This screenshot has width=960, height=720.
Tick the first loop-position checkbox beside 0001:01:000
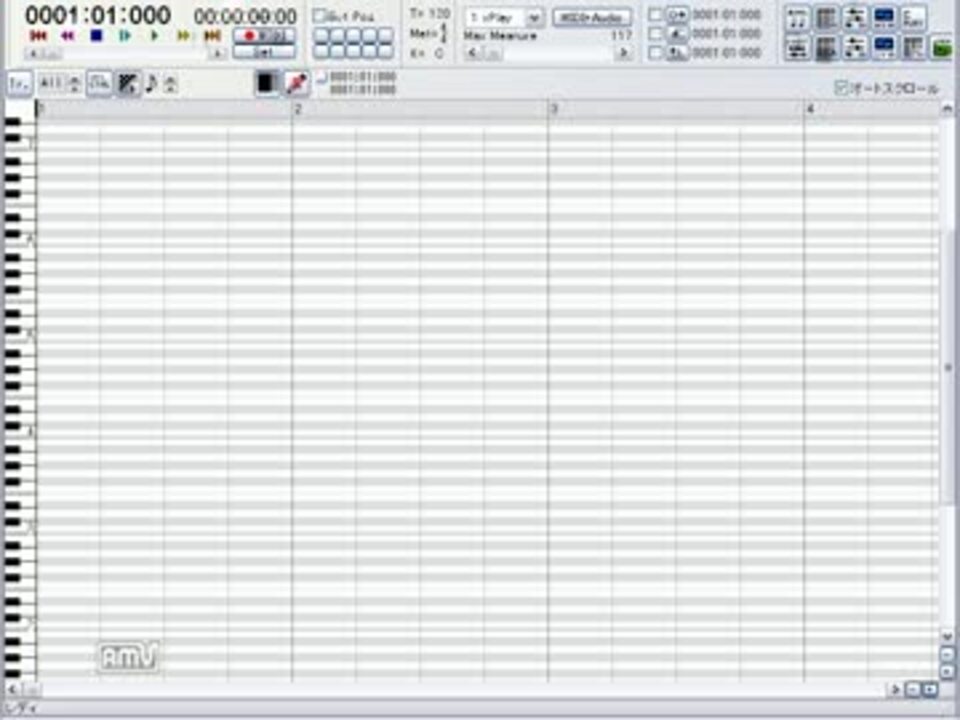(x=655, y=14)
